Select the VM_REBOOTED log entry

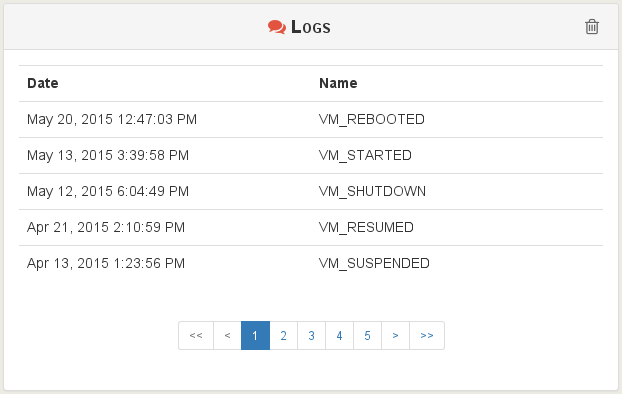[311, 119]
